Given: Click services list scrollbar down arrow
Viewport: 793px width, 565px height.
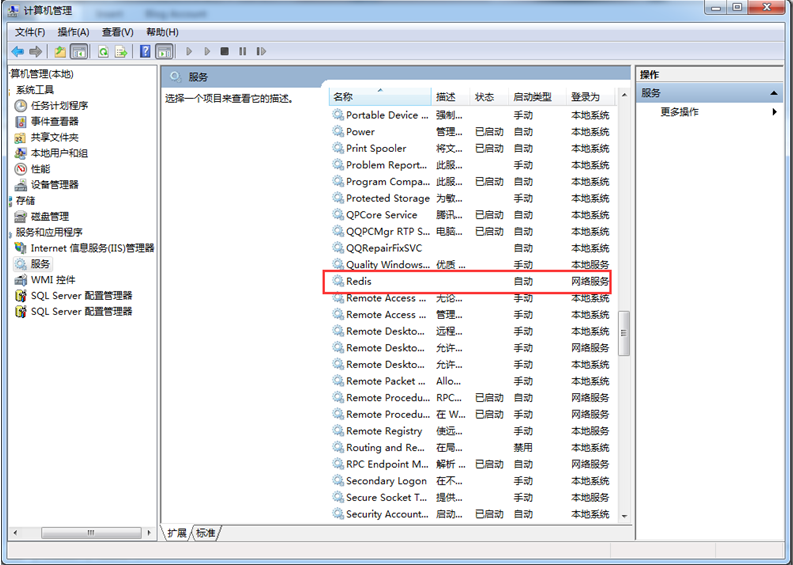Looking at the screenshot, I should click(x=624, y=516).
